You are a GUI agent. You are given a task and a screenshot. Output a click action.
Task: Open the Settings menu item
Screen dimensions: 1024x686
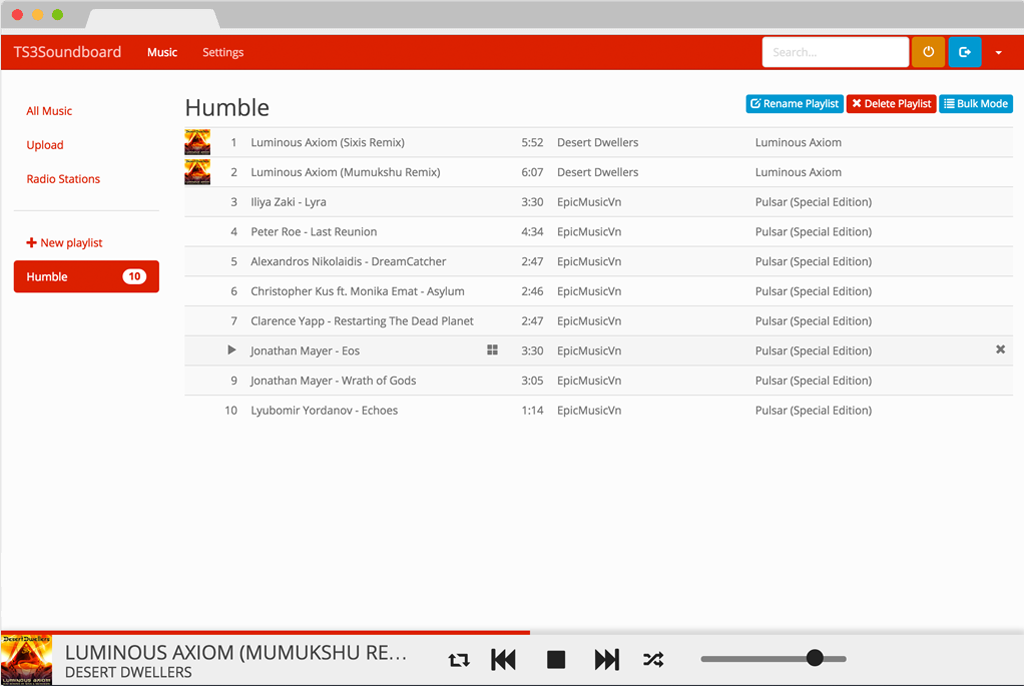(x=223, y=52)
